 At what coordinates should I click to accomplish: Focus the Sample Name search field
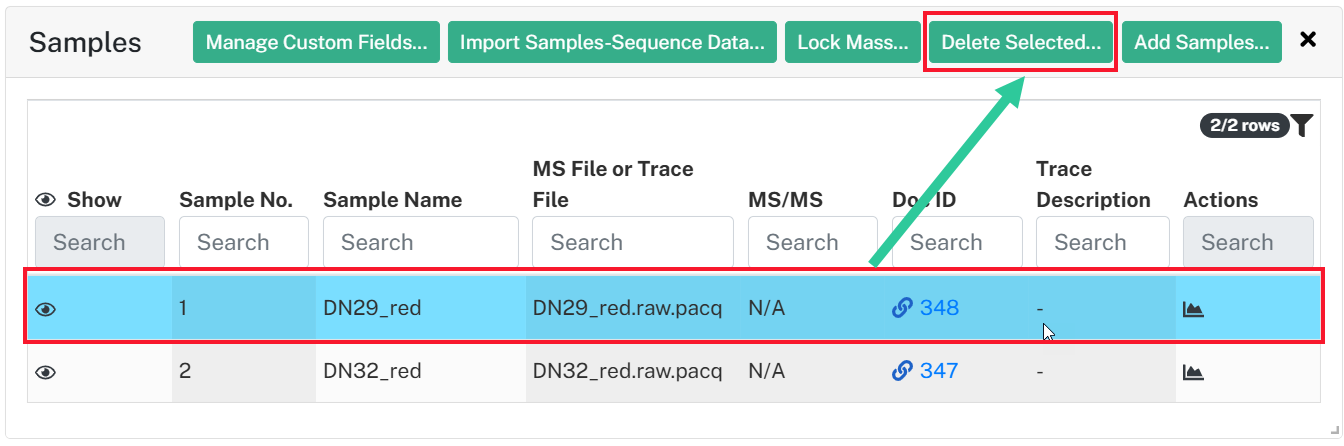click(421, 242)
